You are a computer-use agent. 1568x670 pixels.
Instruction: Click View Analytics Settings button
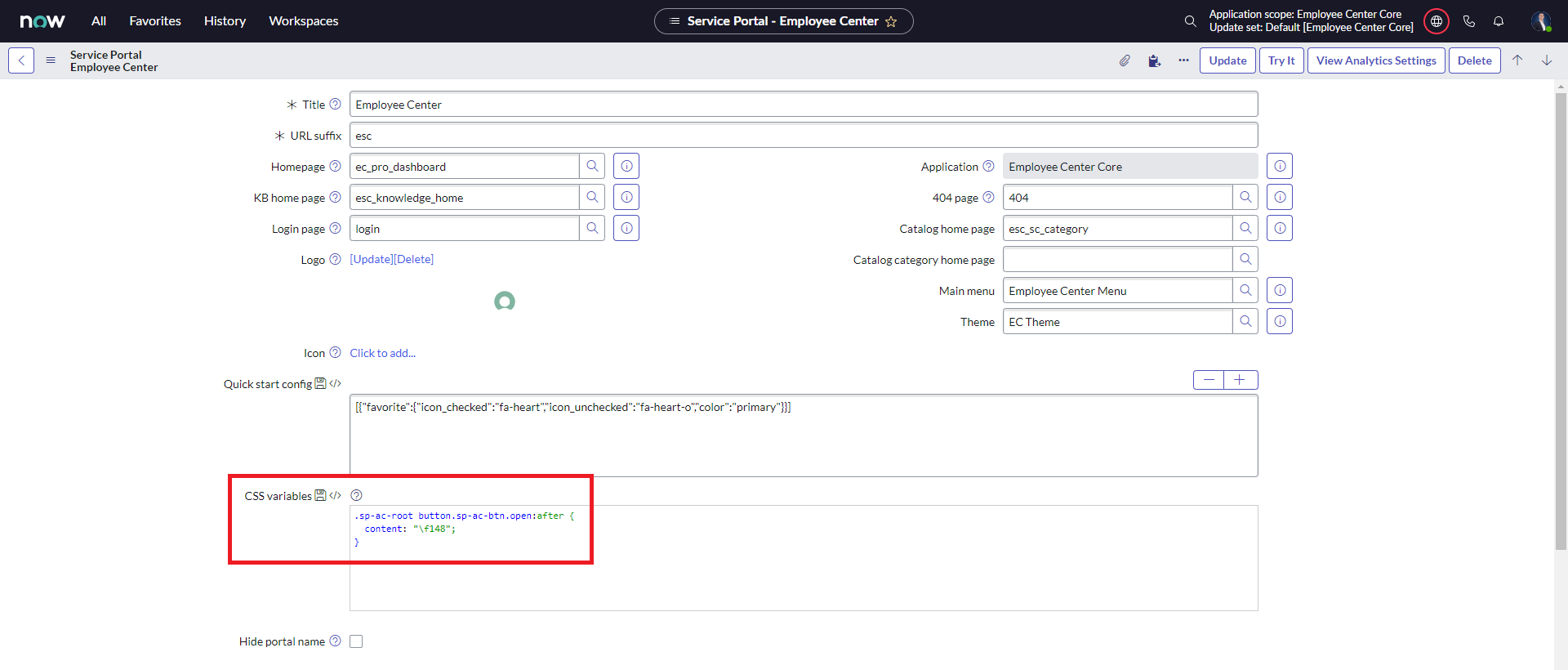(x=1376, y=60)
